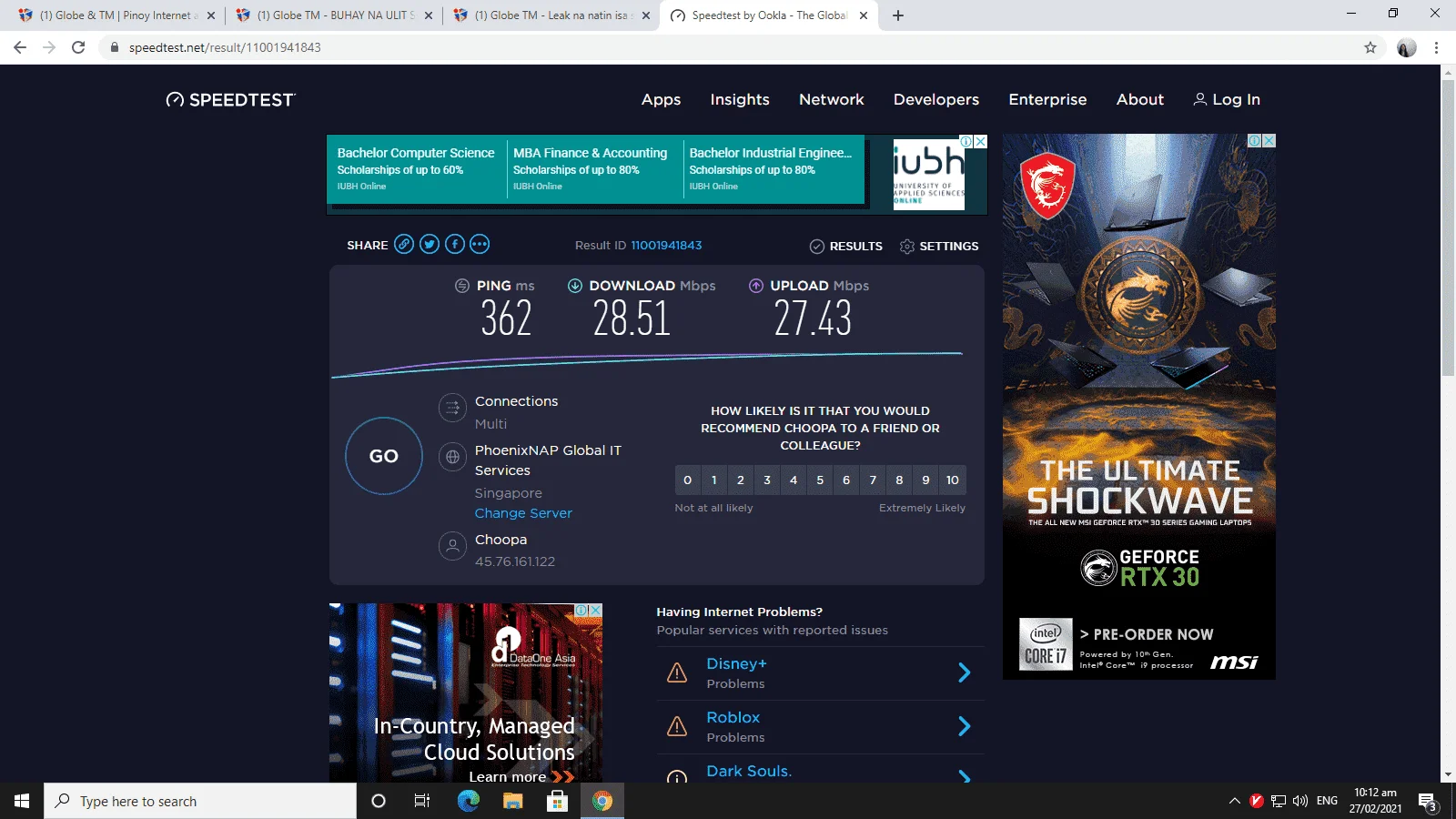Open result ID 11001941843 link
Screen dimensions: 1456x819
667,245
